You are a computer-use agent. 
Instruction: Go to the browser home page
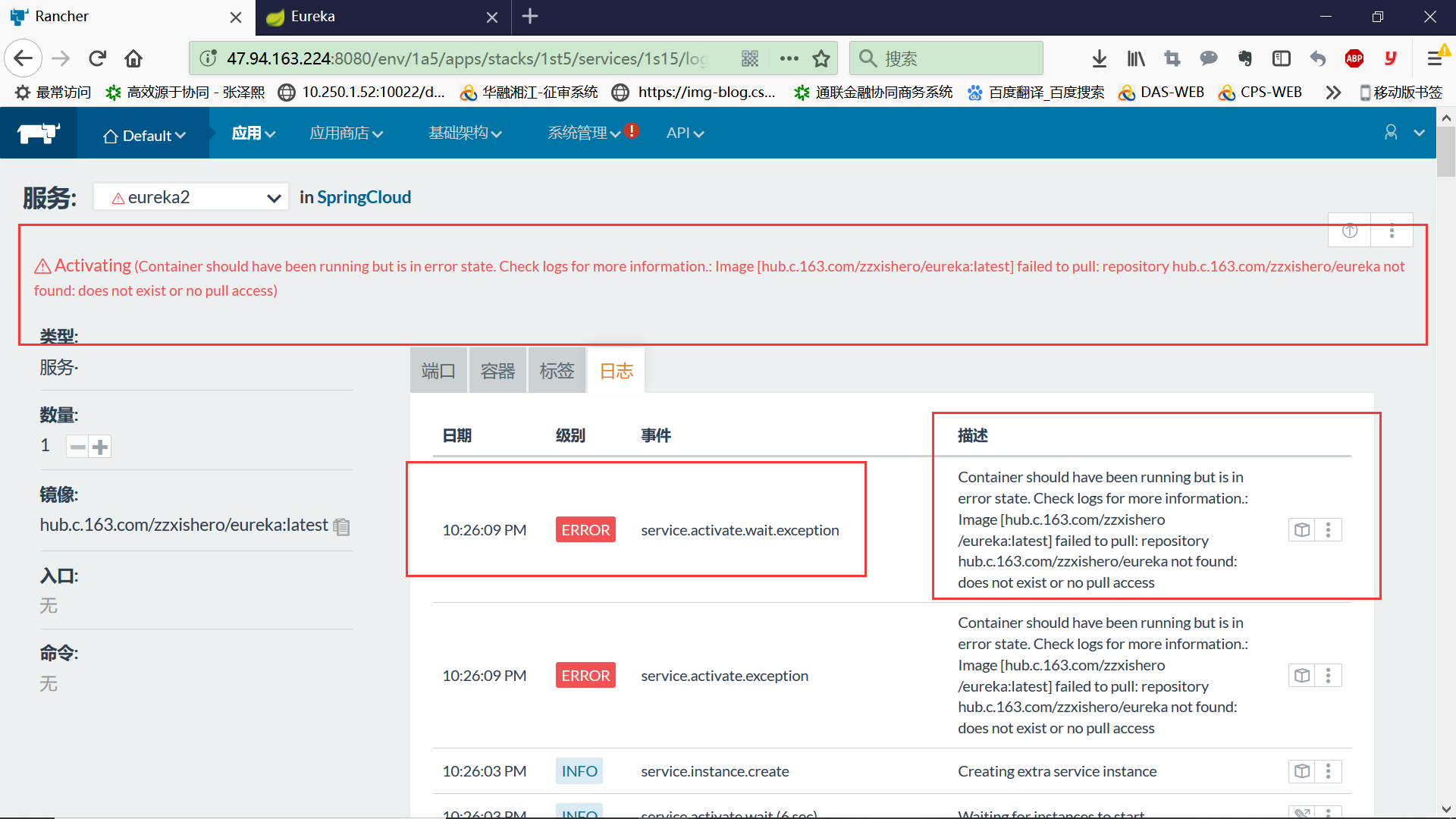coord(133,58)
